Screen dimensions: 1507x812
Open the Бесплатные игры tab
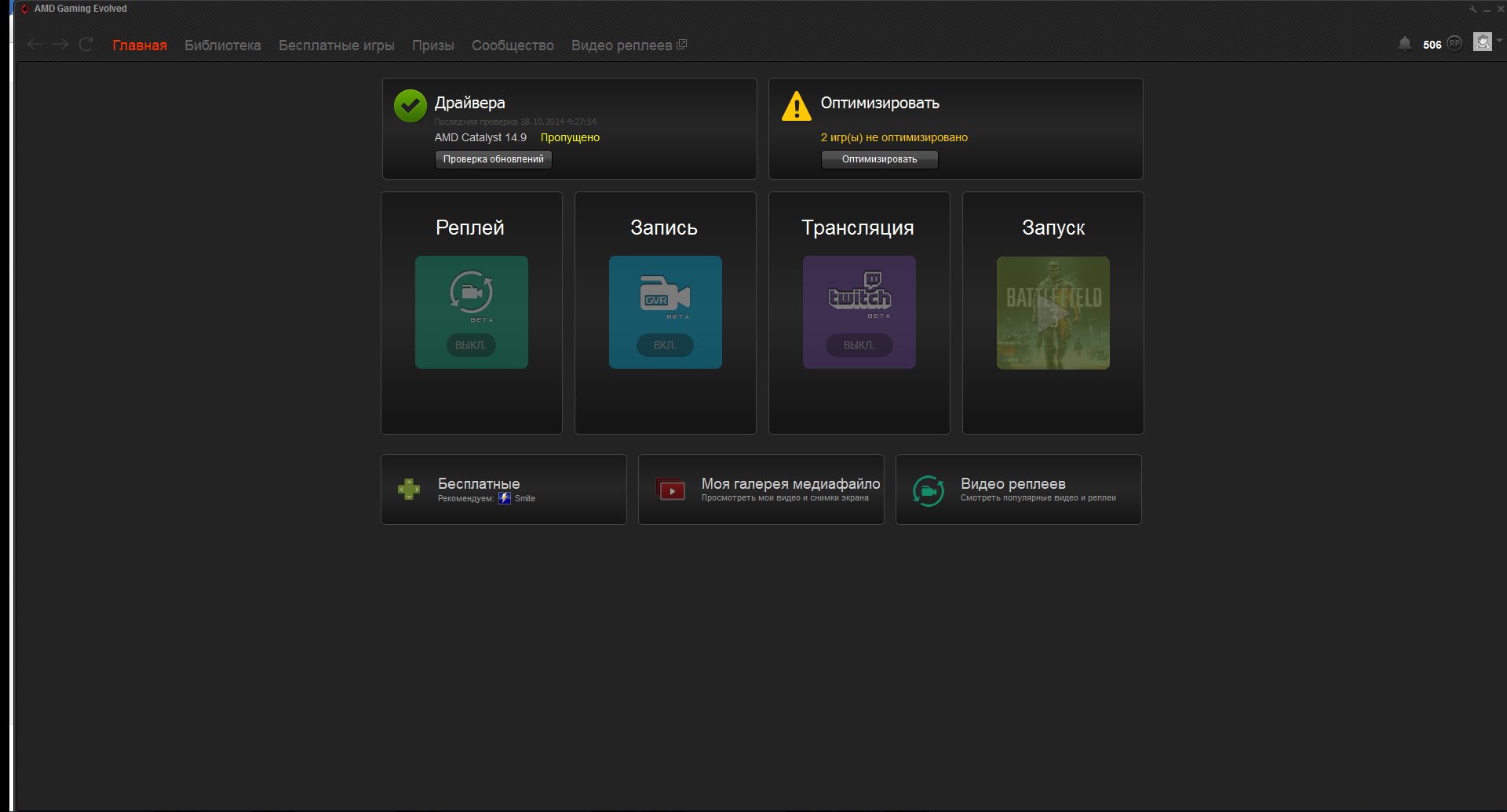coord(337,46)
